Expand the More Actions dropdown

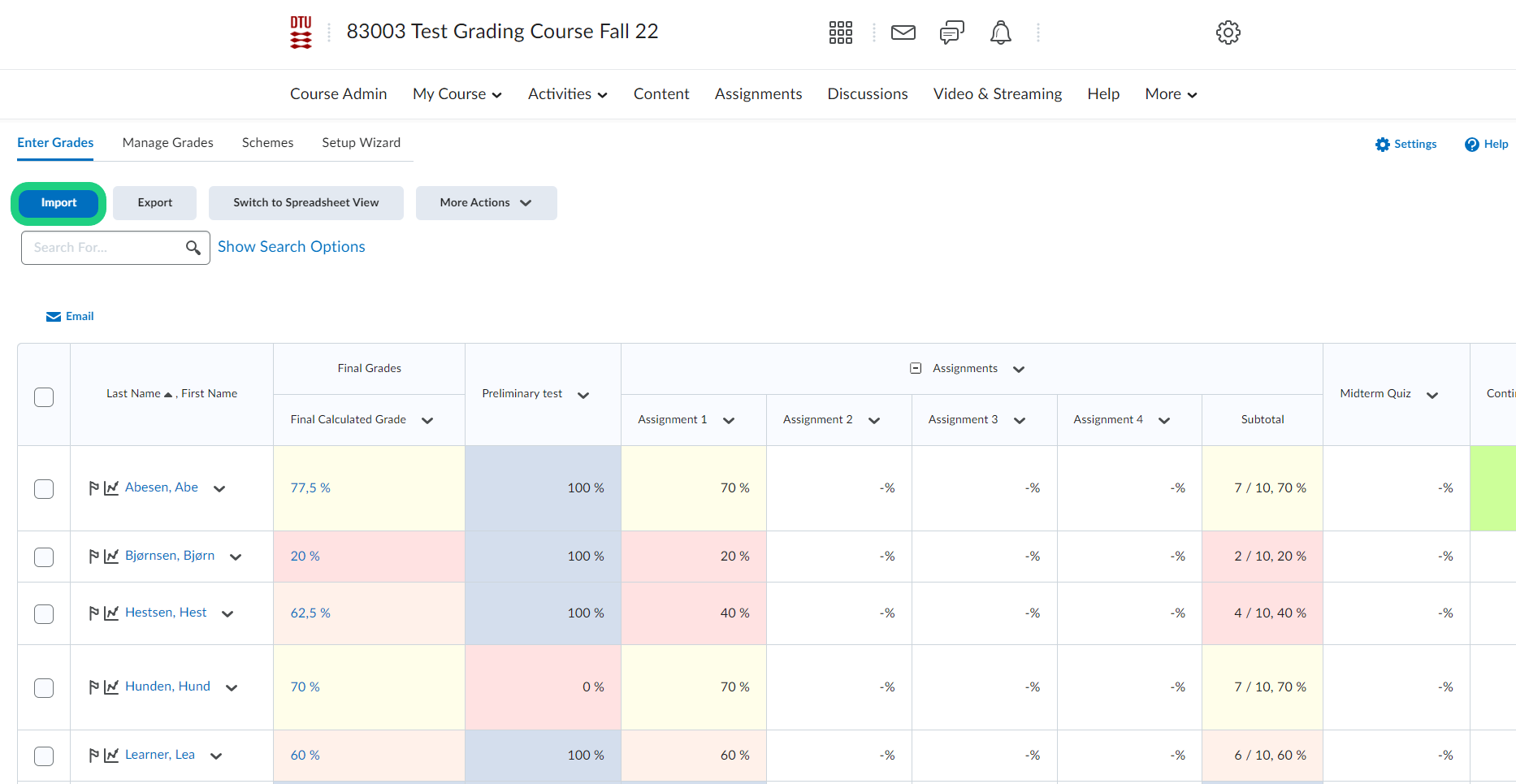[486, 203]
